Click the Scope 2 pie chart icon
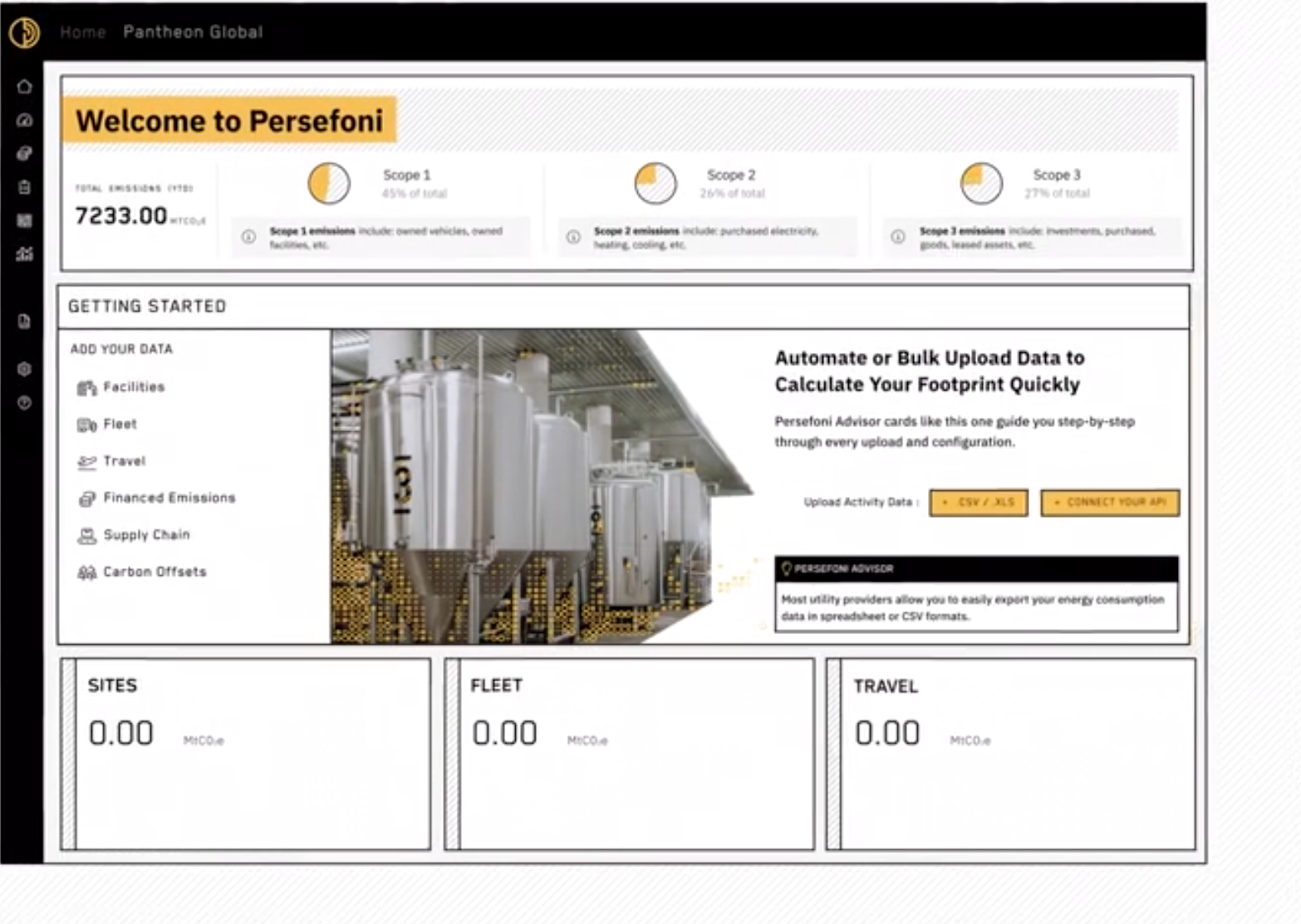Screen dimensions: 1301x924 pyautogui.click(x=655, y=184)
